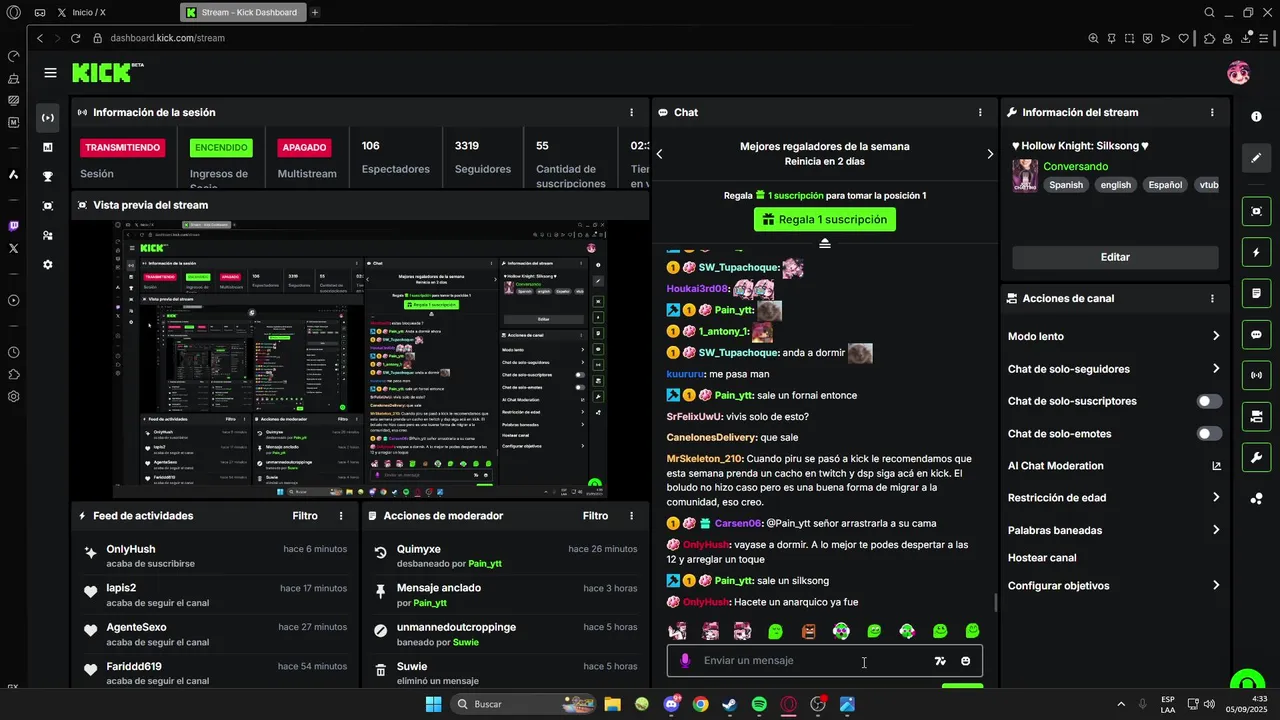Click the info circle icon in right rail
The height and width of the screenshot is (720, 1280).
(1256, 117)
